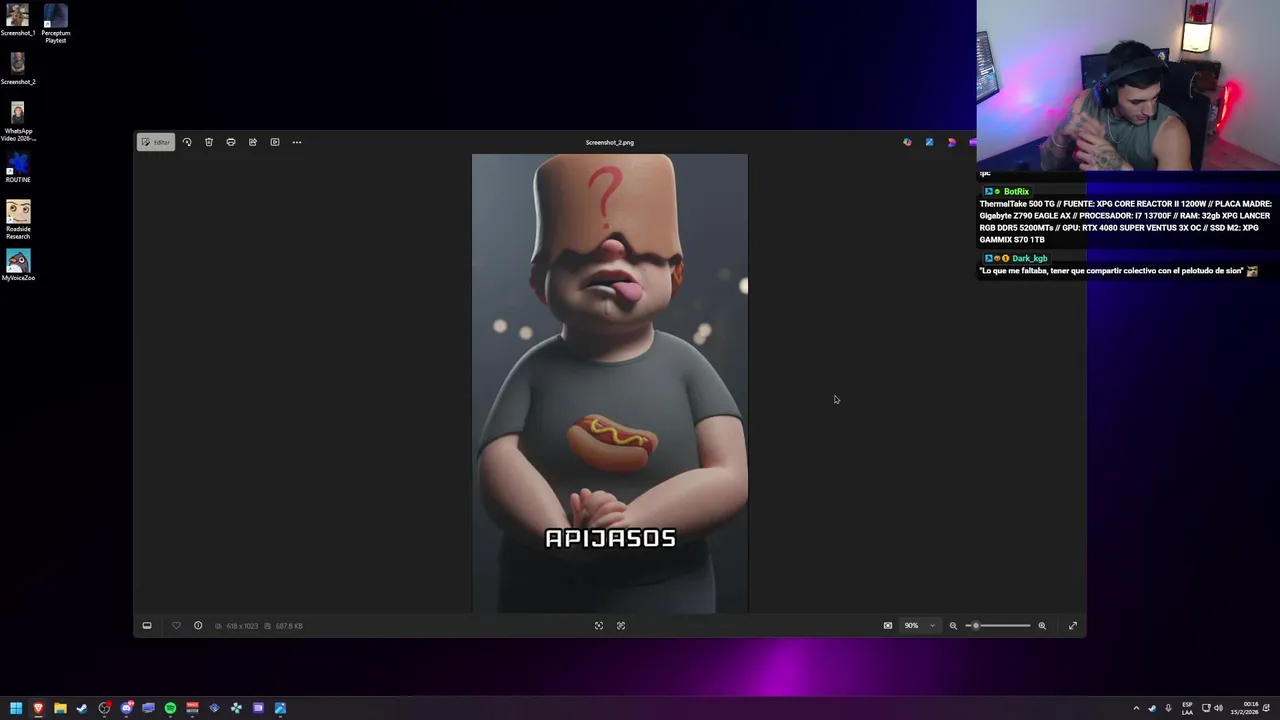Click the displayed hot dog character image
1280x720 pixels.
tap(610, 383)
